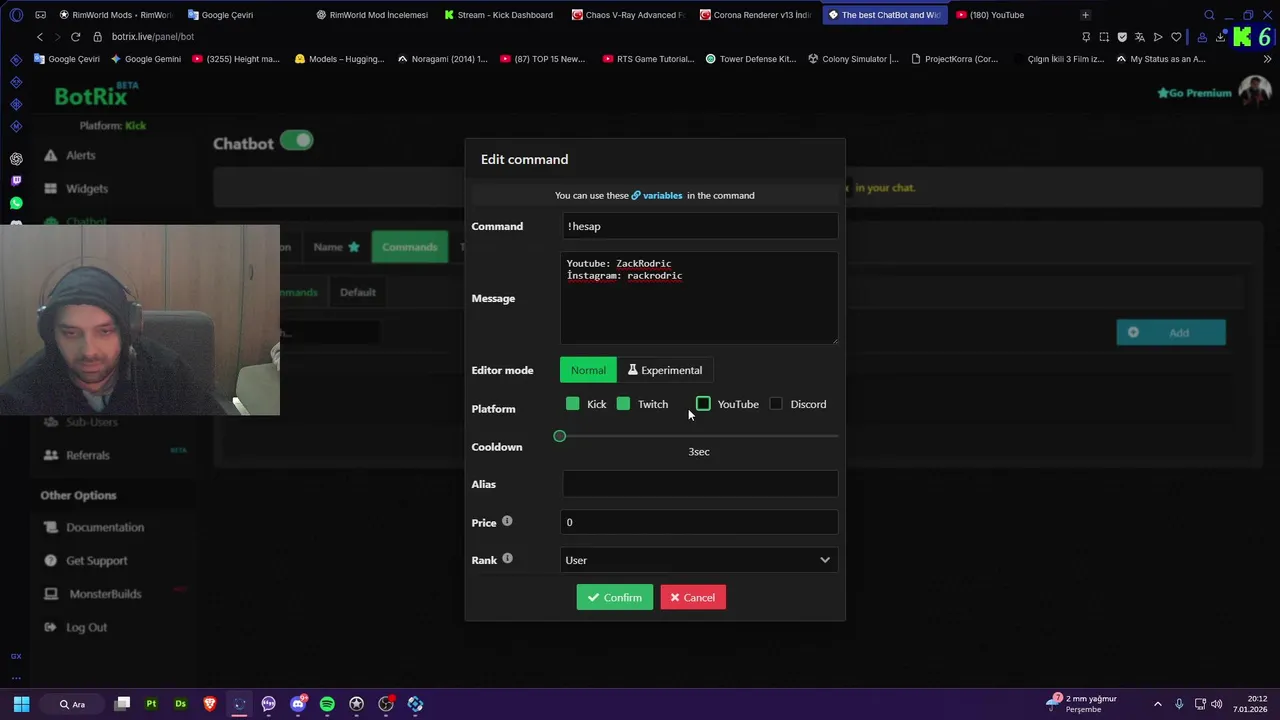Go back in browser history
Viewport: 1280px width, 720px height.
[40, 36]
